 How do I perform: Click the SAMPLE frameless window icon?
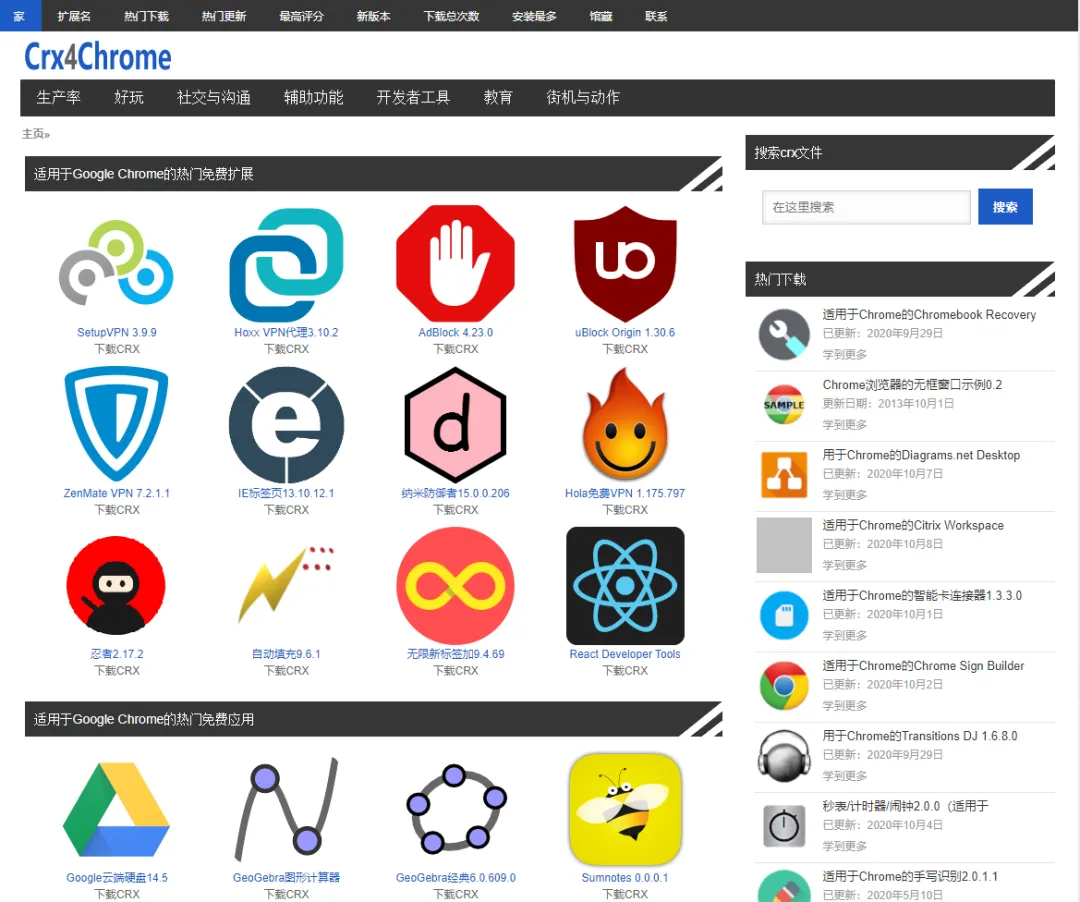(x=784, y=405)
